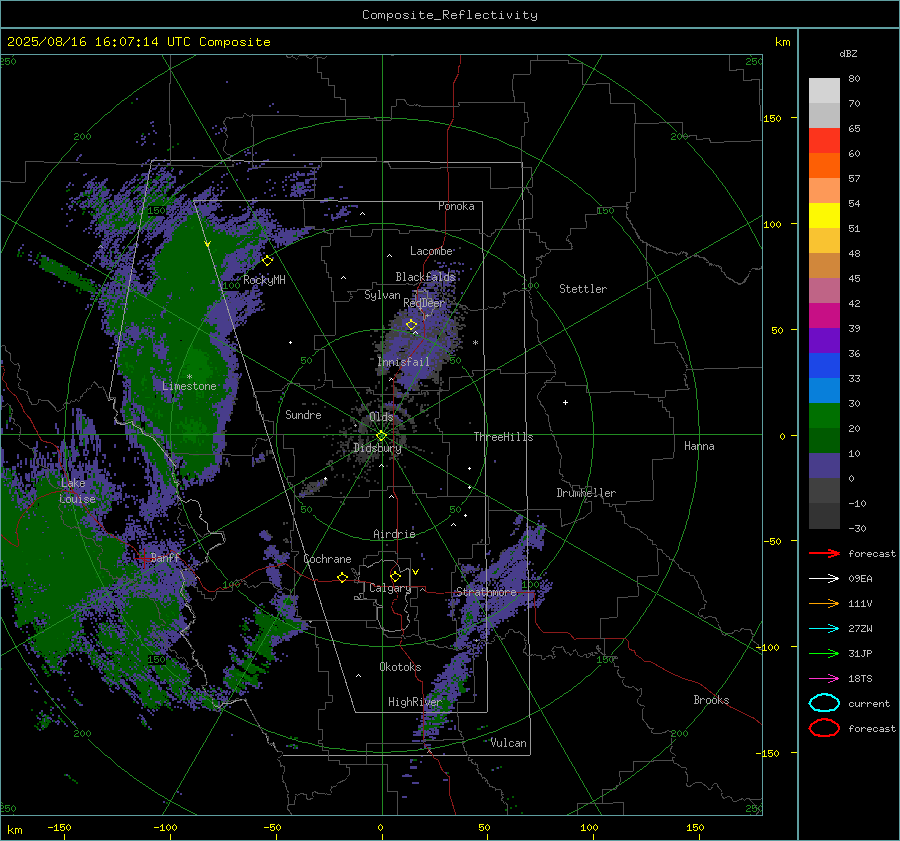Click the Hanna town label
The image size is (900, 841).
click(699, 446)
